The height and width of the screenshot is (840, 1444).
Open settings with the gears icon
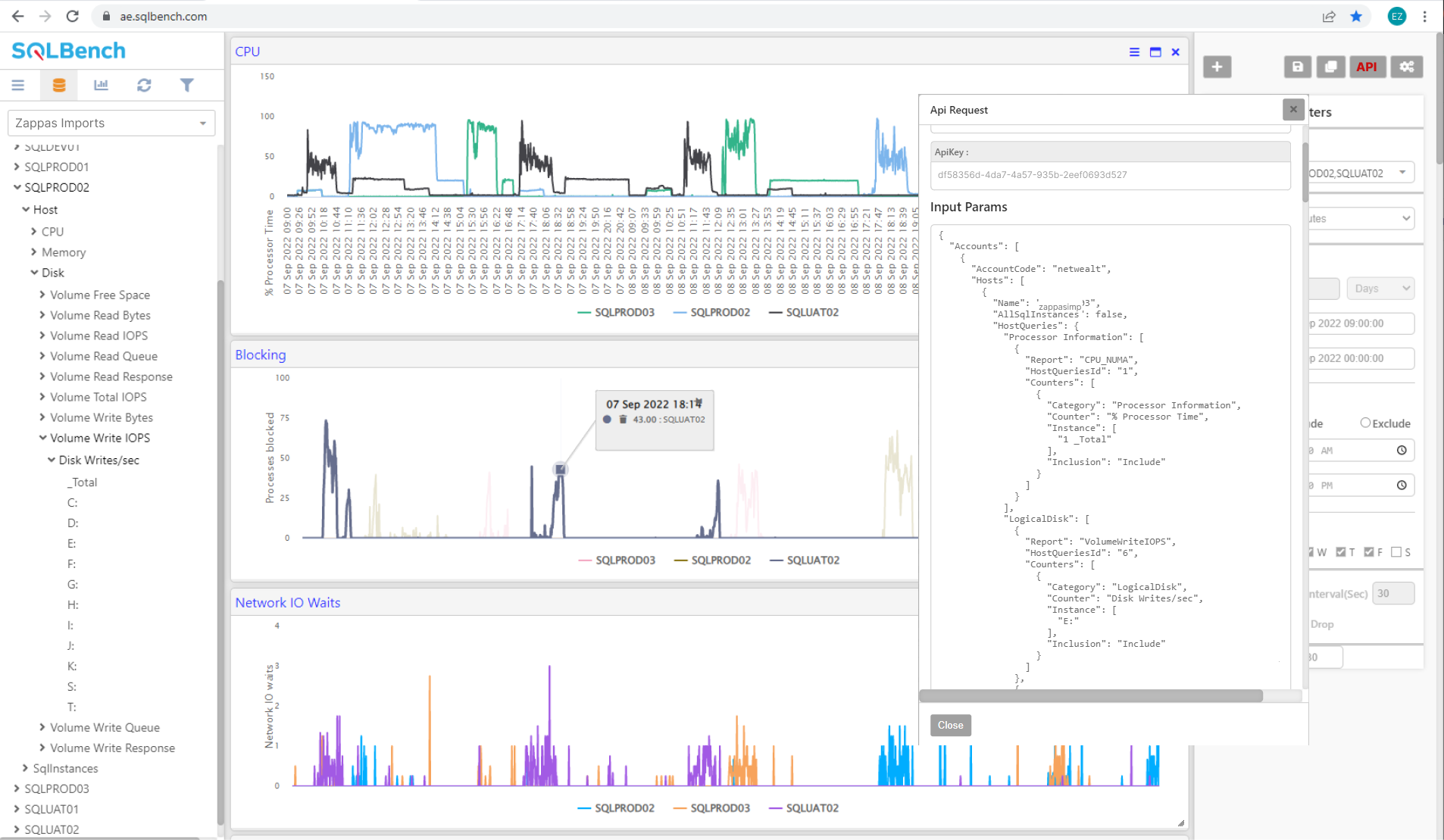pos(1407,67)
